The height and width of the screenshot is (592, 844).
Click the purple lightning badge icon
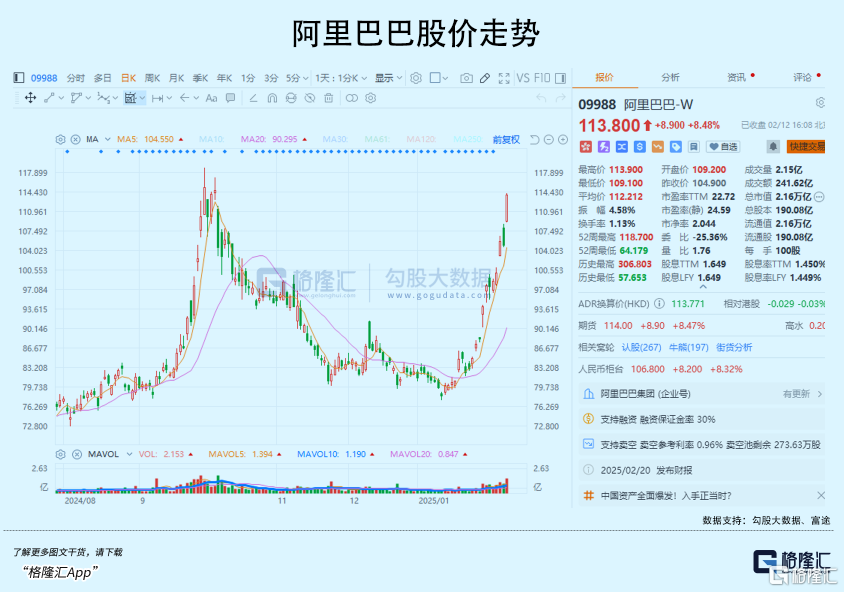tap(603, 146)
